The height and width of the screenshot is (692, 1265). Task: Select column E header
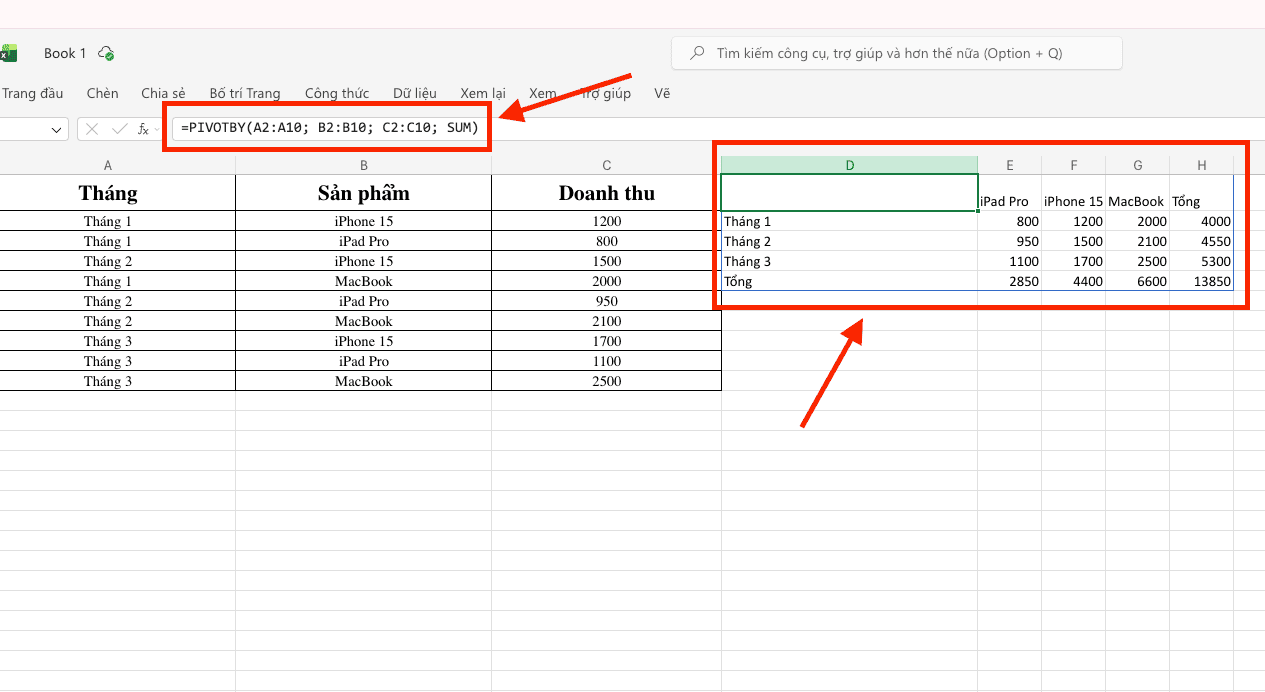click(x=1009, y=165)
